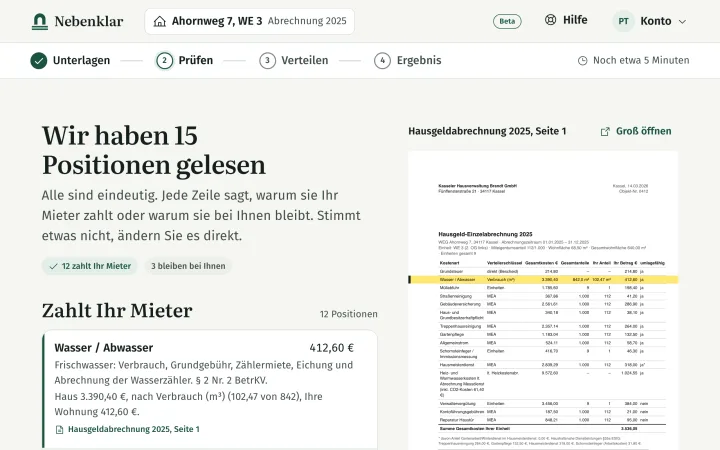Open the Ahornweg 7, WE 3 property selector

(x=249, y=21)
